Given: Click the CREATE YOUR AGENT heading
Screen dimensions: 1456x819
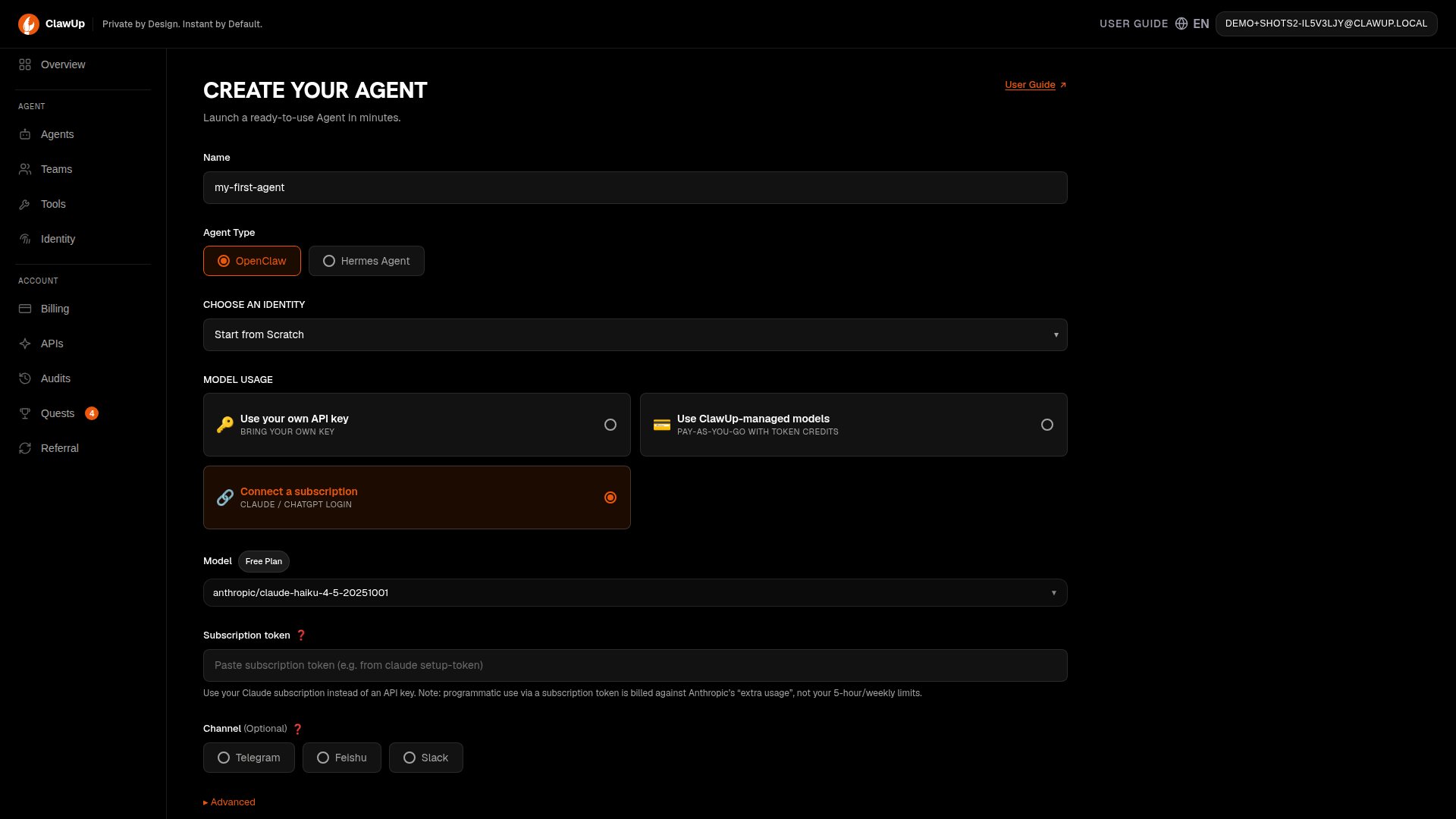Looking at the screenshot, I should [x=315, y=90].
